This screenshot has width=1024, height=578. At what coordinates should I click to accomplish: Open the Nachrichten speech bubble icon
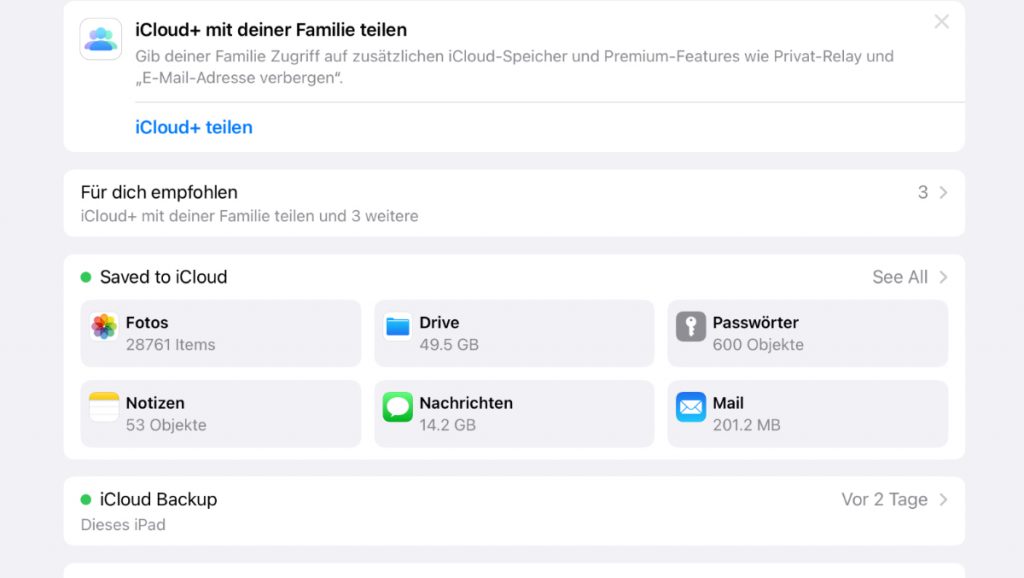click(x=397, y=407)
